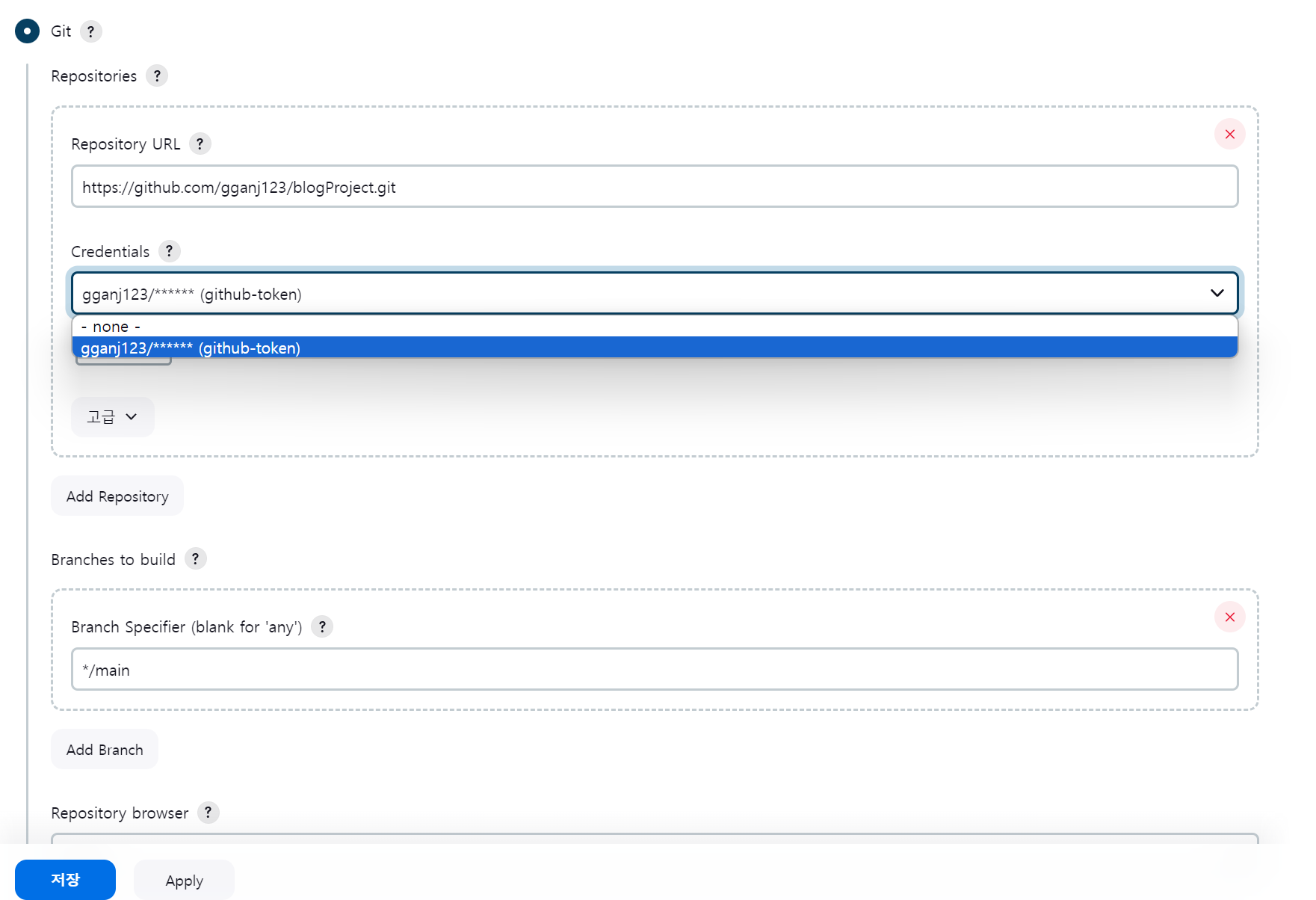The width and height of the screenshot is (1316, 900).
Task: Select the Git radio button
Action: 27,31
